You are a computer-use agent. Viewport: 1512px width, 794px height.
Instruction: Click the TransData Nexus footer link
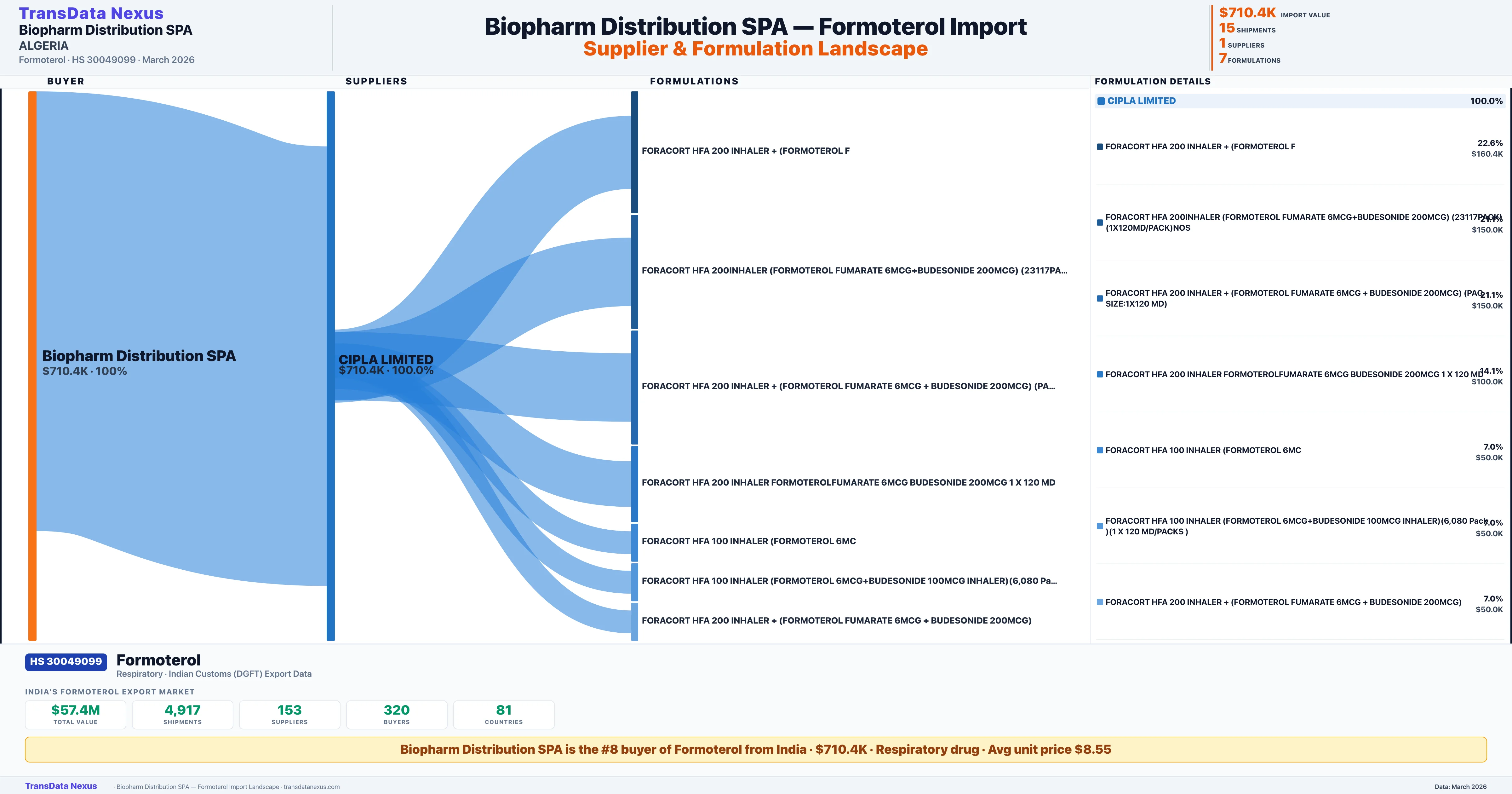(61, 786)
